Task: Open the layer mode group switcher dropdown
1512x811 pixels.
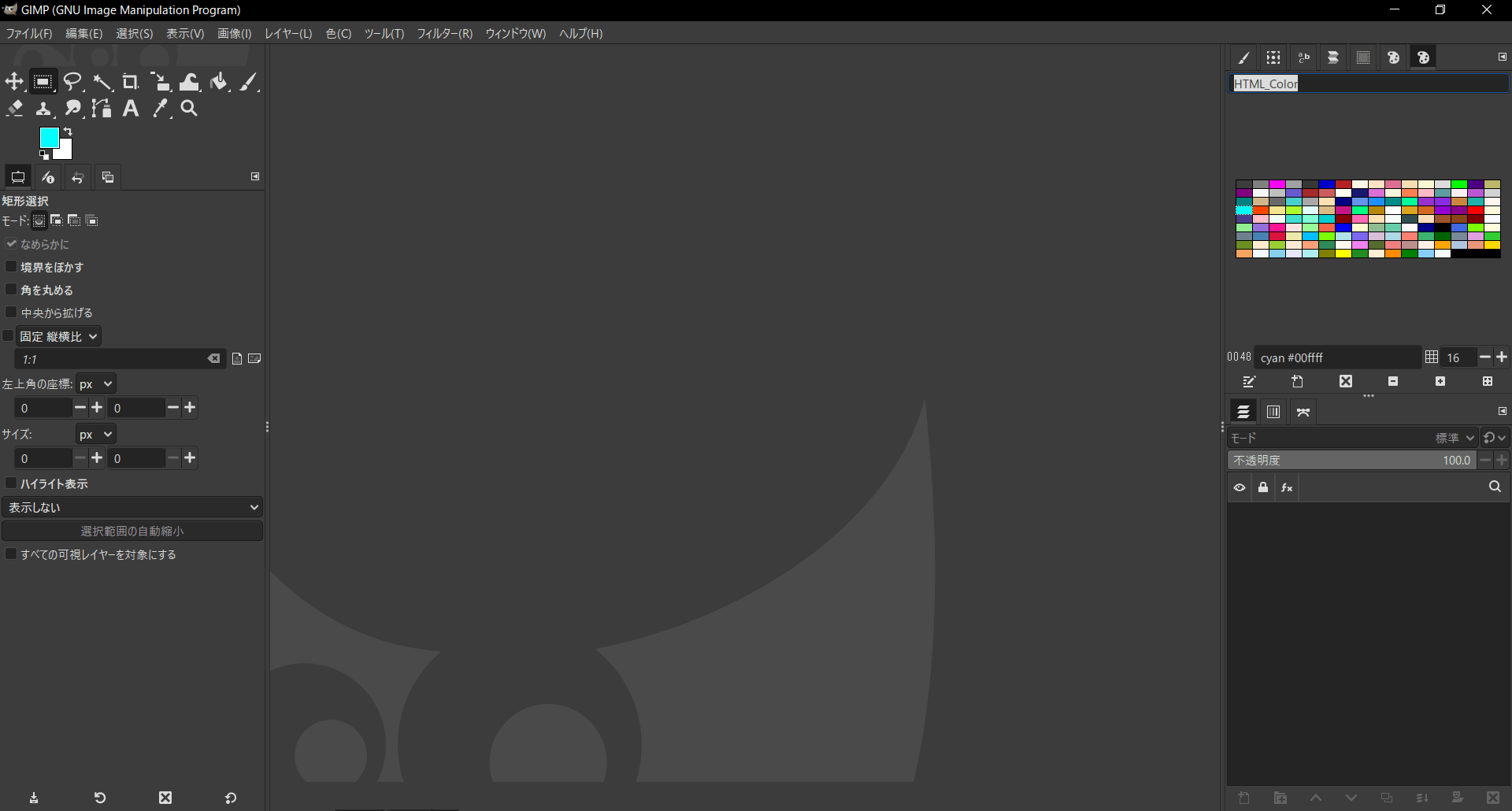Action: [x=1495, y=438]
